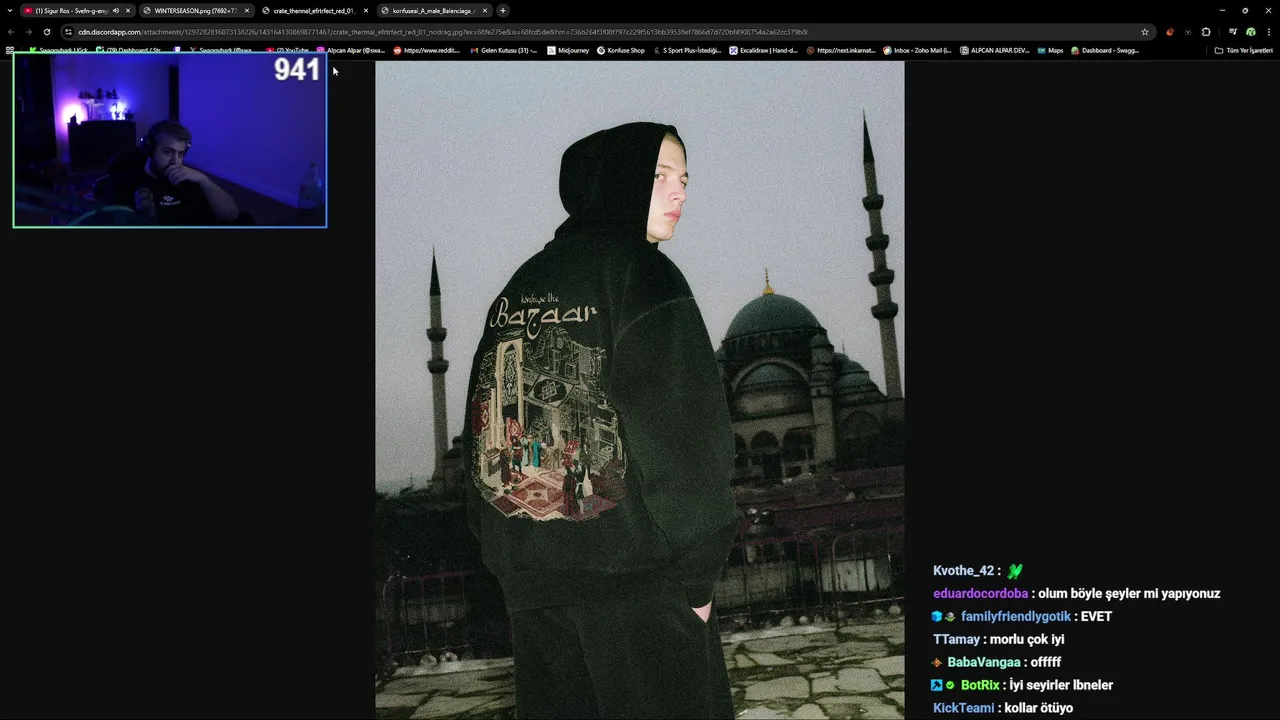Open the konfuseai_A_male_Balenciaga tab

433,10
